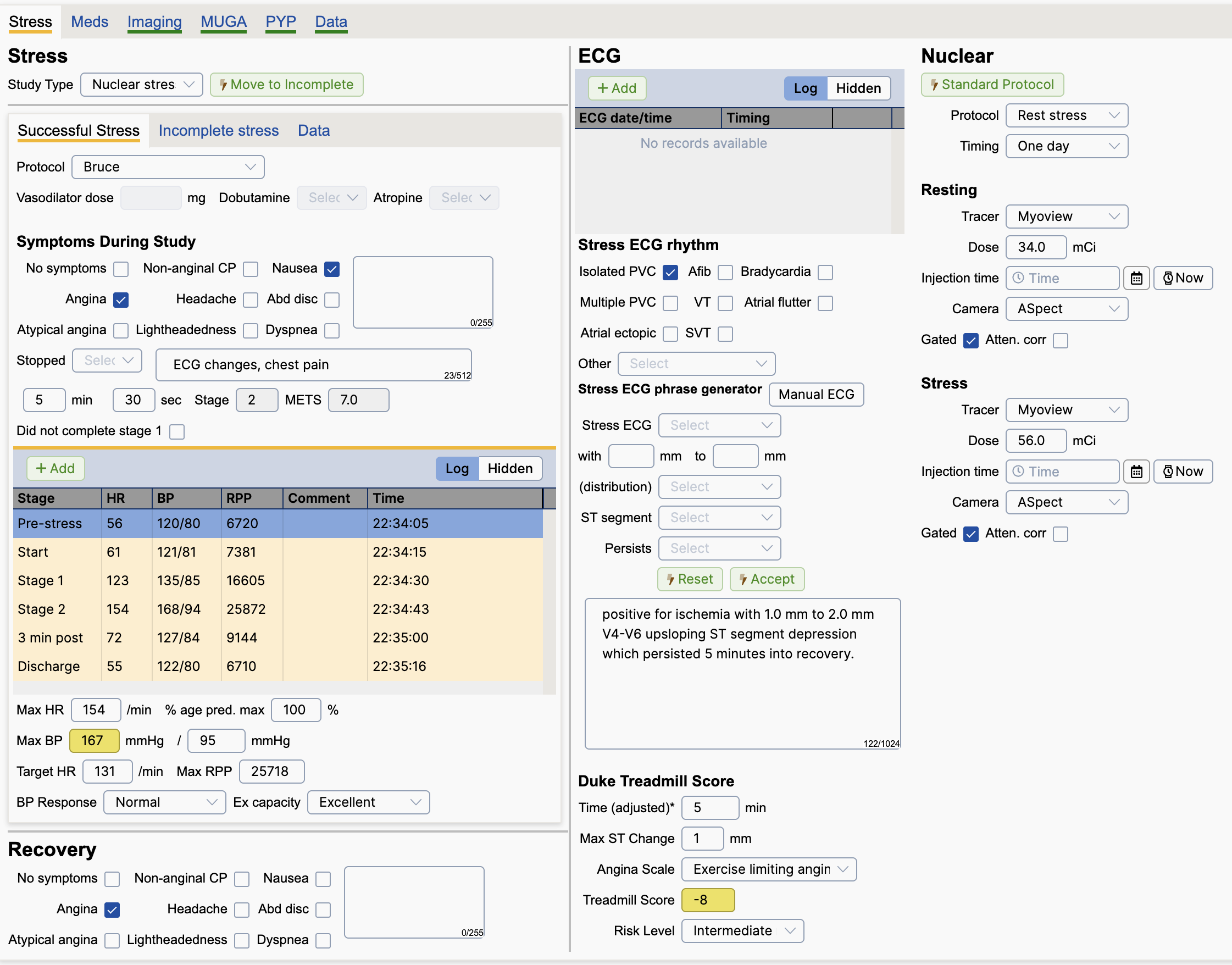Click the Stress injection time calendar icon

pos(1136,471)
